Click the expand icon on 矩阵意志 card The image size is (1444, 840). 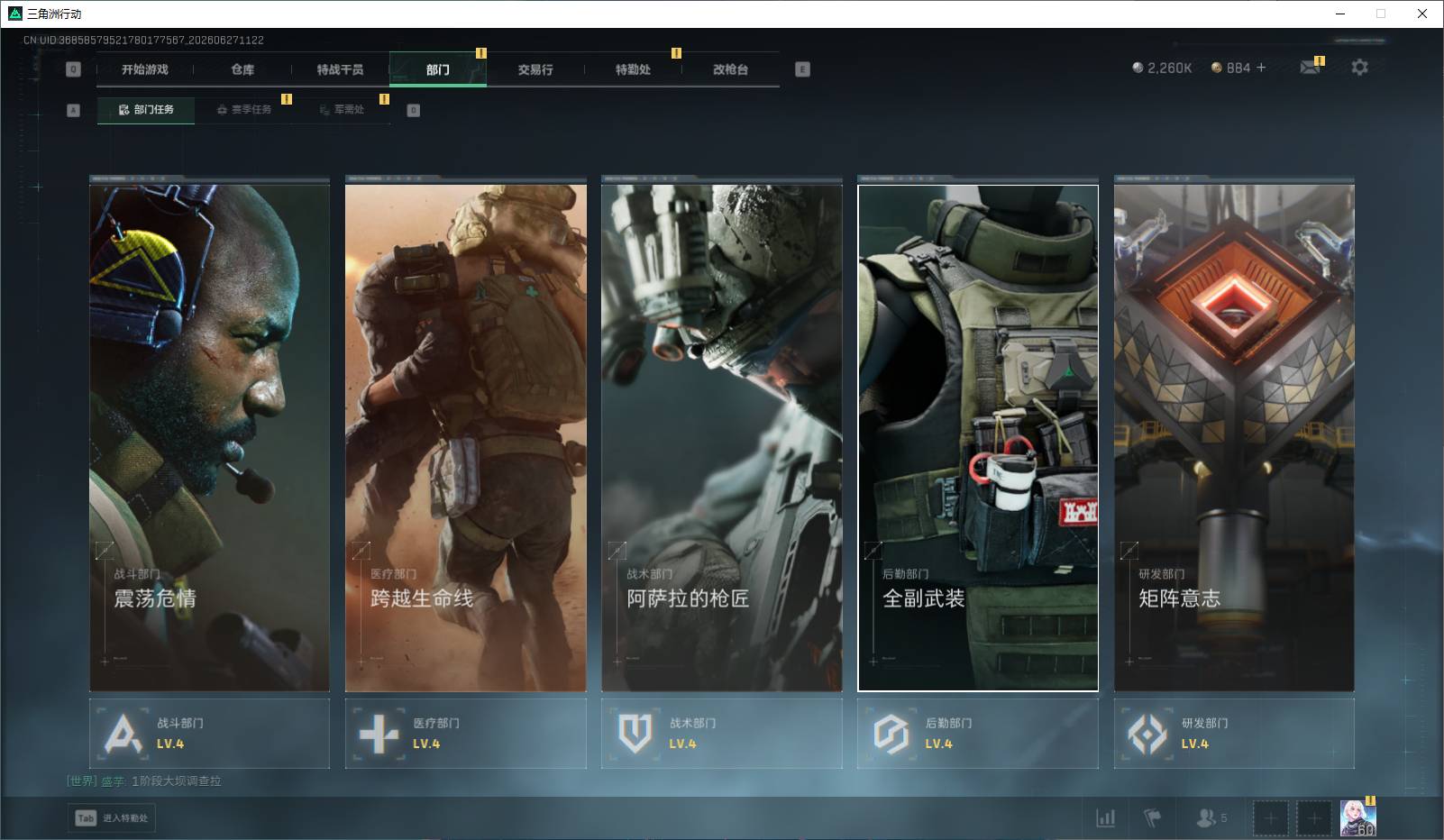1129,550
